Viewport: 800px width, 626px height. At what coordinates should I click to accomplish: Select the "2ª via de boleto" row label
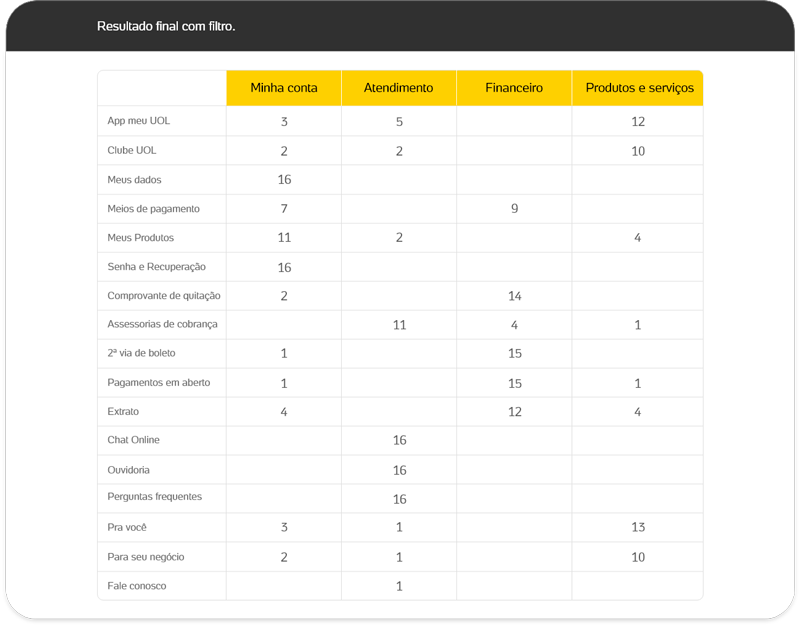(141, 353)
